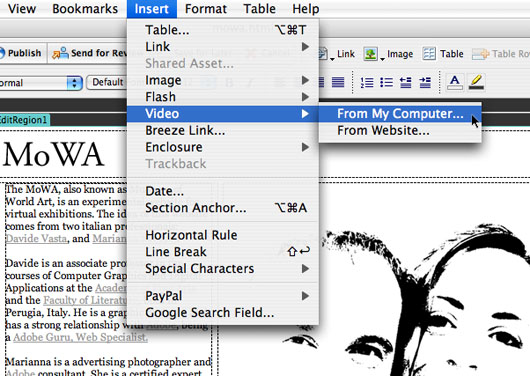Choose Table... from the Insert menu

coord(223,30)
